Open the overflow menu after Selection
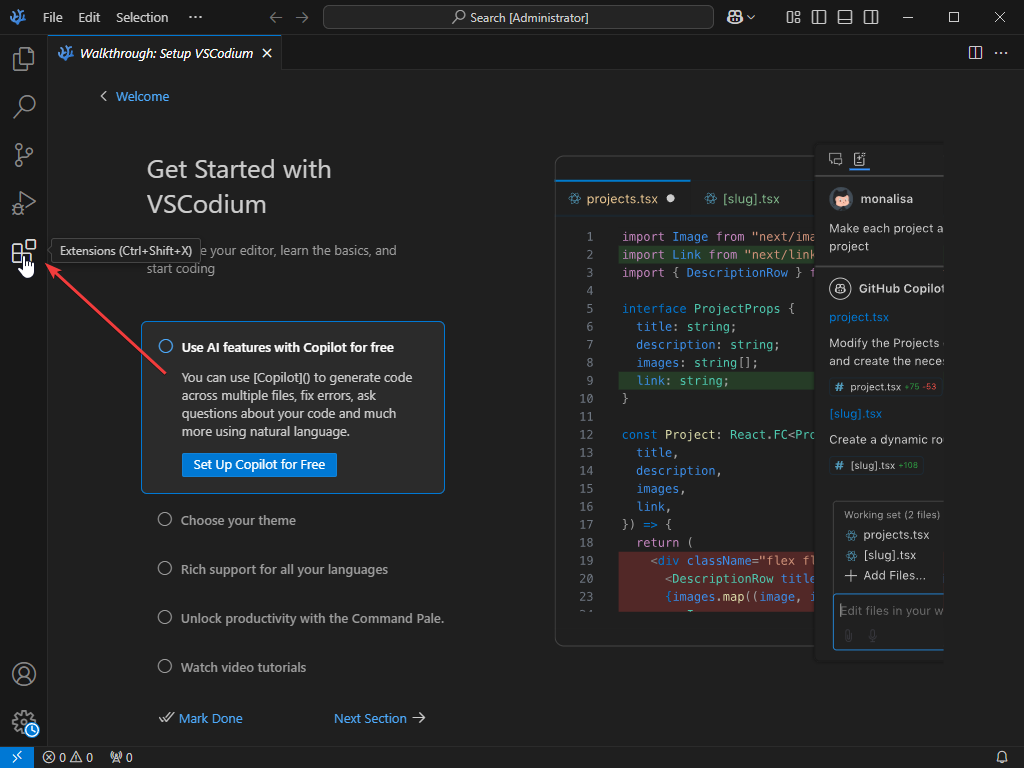This screenshot has width=1024, height=768. point(195,17)
